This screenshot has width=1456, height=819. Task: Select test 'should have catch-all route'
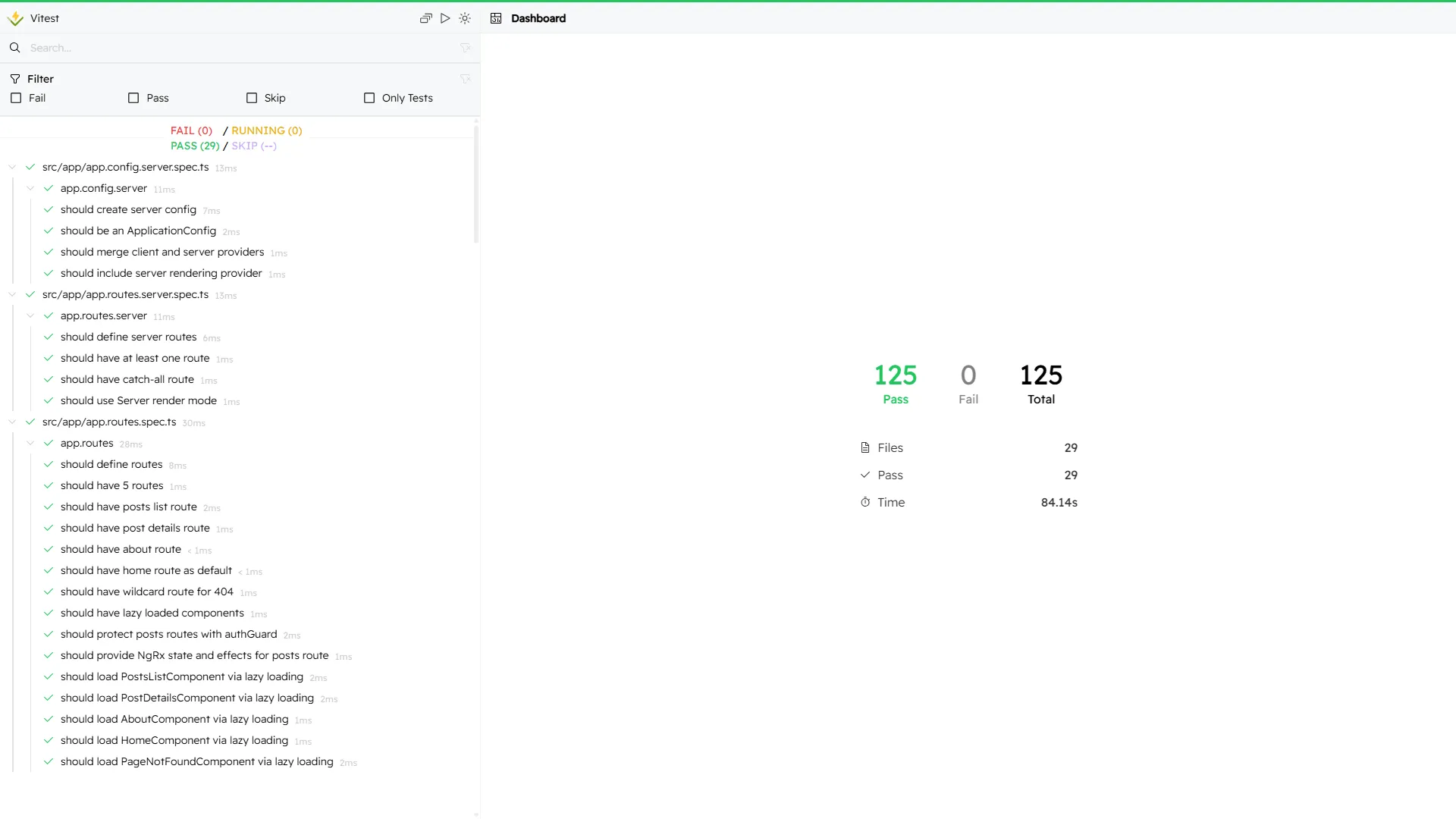pos(127,379)
